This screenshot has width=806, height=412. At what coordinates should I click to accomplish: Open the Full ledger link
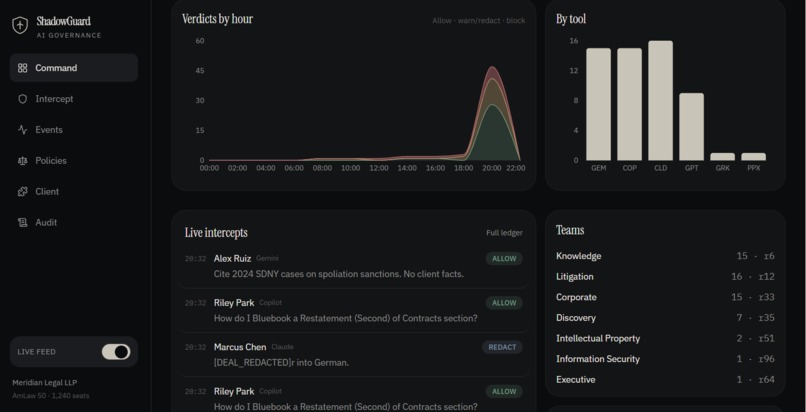504,233
